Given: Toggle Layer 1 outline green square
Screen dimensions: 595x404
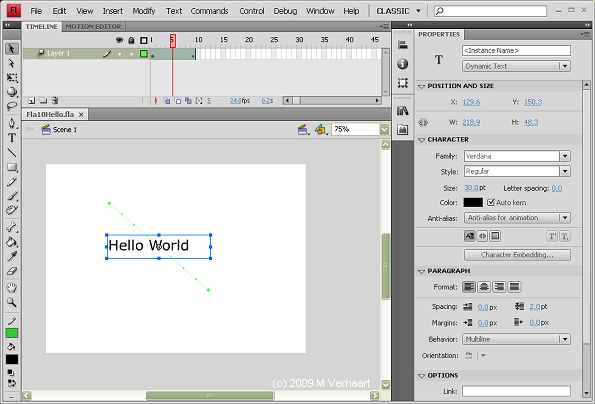Looking at the screenshot, I should pos(143,54).
